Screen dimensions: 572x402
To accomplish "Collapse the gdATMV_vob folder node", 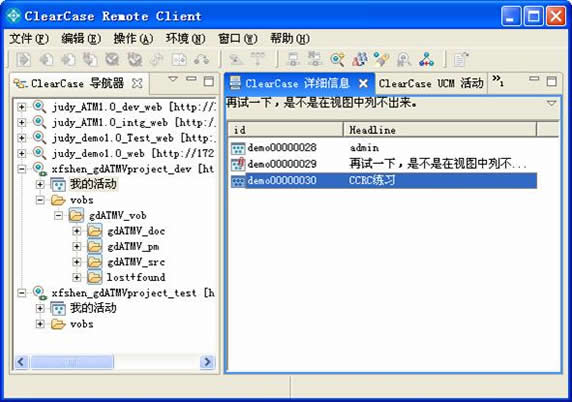I will click(58, 215).
